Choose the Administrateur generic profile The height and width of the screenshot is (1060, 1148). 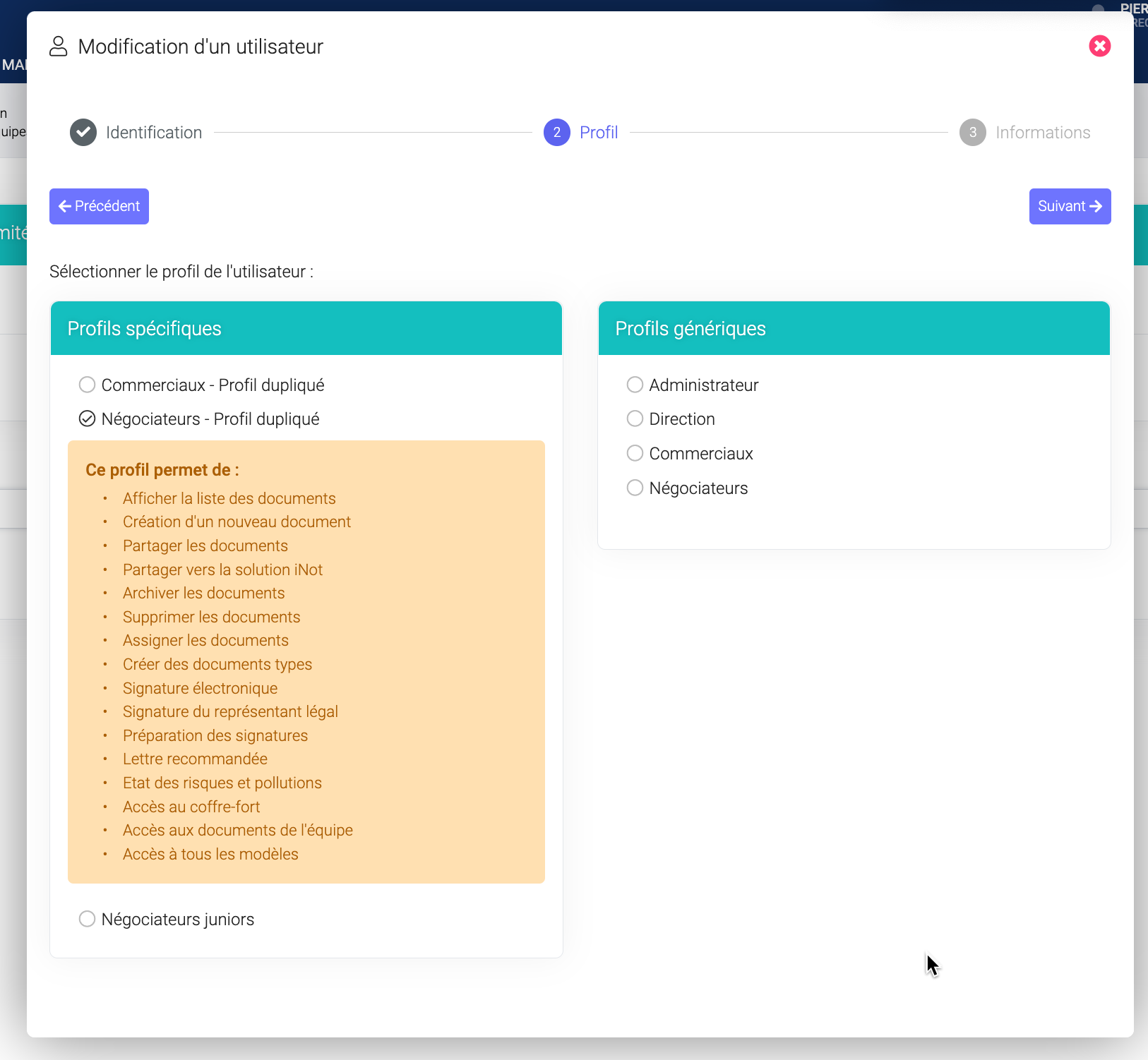point(635,385)
